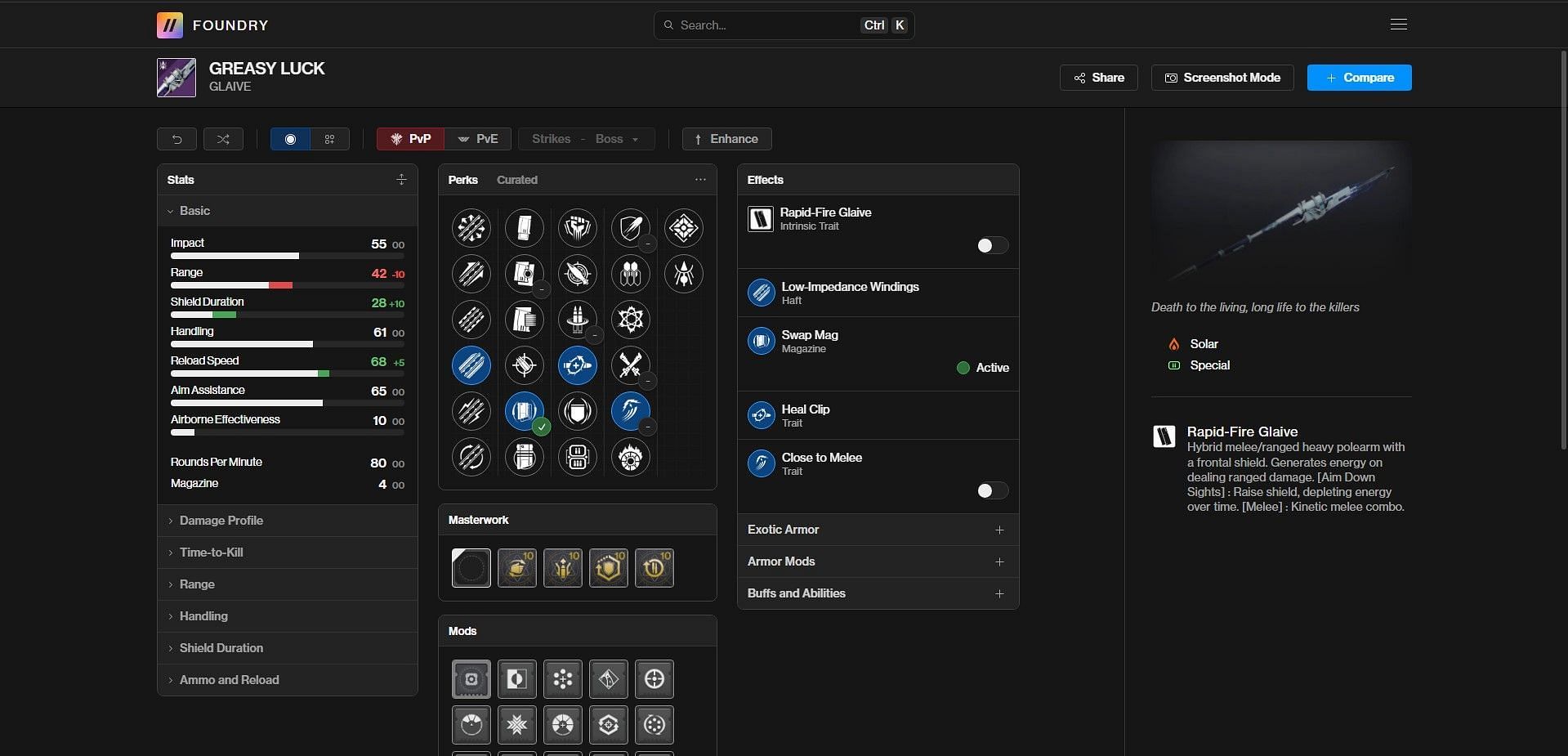
Task: Enable Screenshot Mode
Action: [x=1222, y=78]
